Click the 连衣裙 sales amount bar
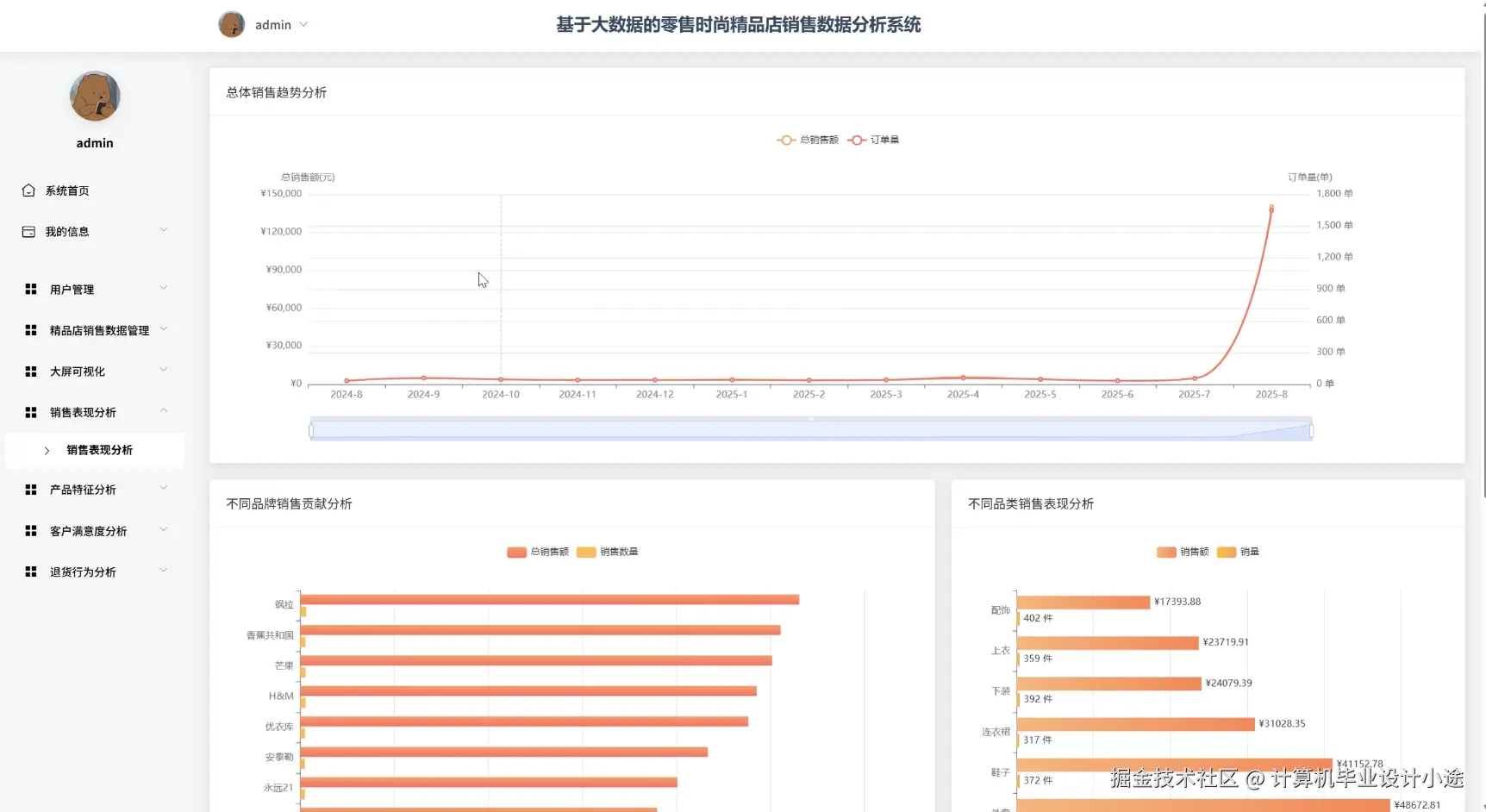The height and width of the screenshot is (812, 1486). [x=1136, y=724]
